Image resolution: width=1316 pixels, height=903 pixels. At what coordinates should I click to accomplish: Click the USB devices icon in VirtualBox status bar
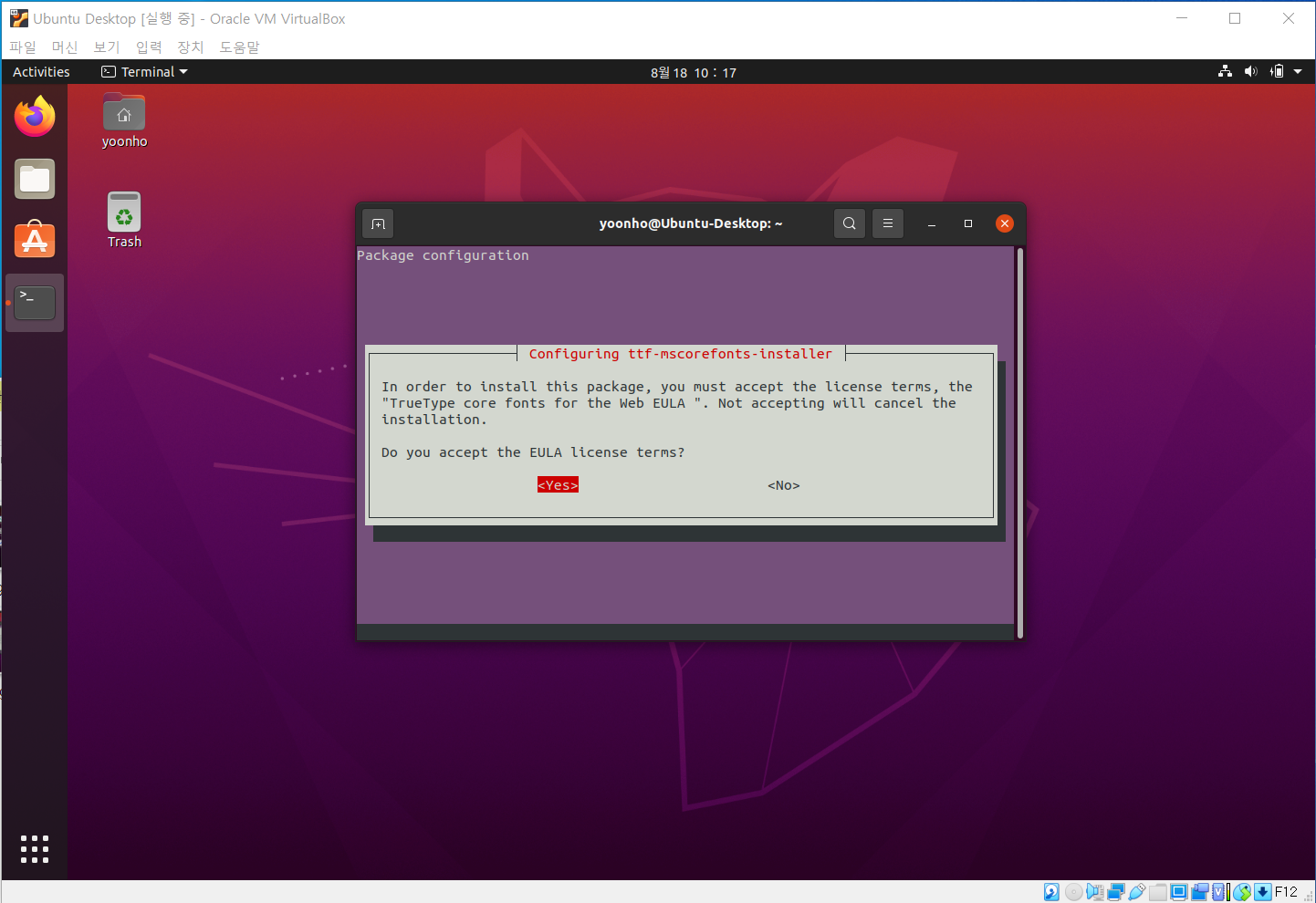(x=1137, y=892)
